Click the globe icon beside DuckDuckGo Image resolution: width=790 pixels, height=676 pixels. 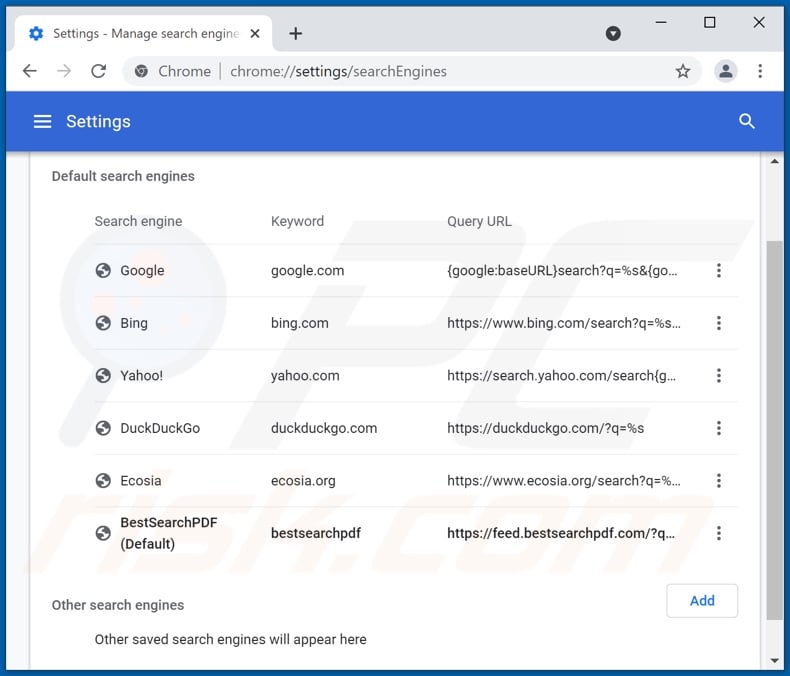103,428
